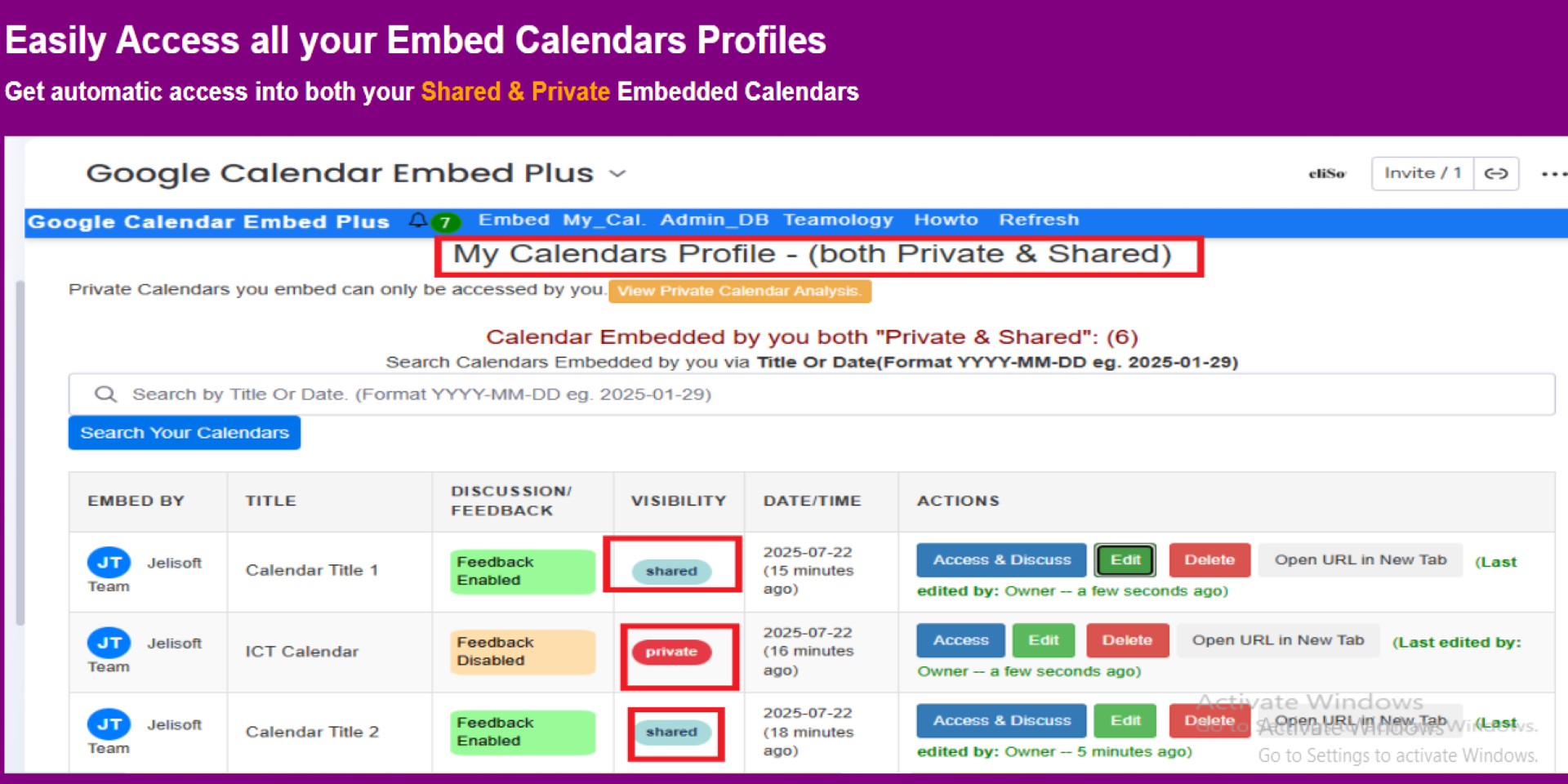Image resolution: width=1568 pixels, height=784 pixels.
Task: Click JT avatar in Calendar Title 2 row
Action: click(x=109, y=724)
